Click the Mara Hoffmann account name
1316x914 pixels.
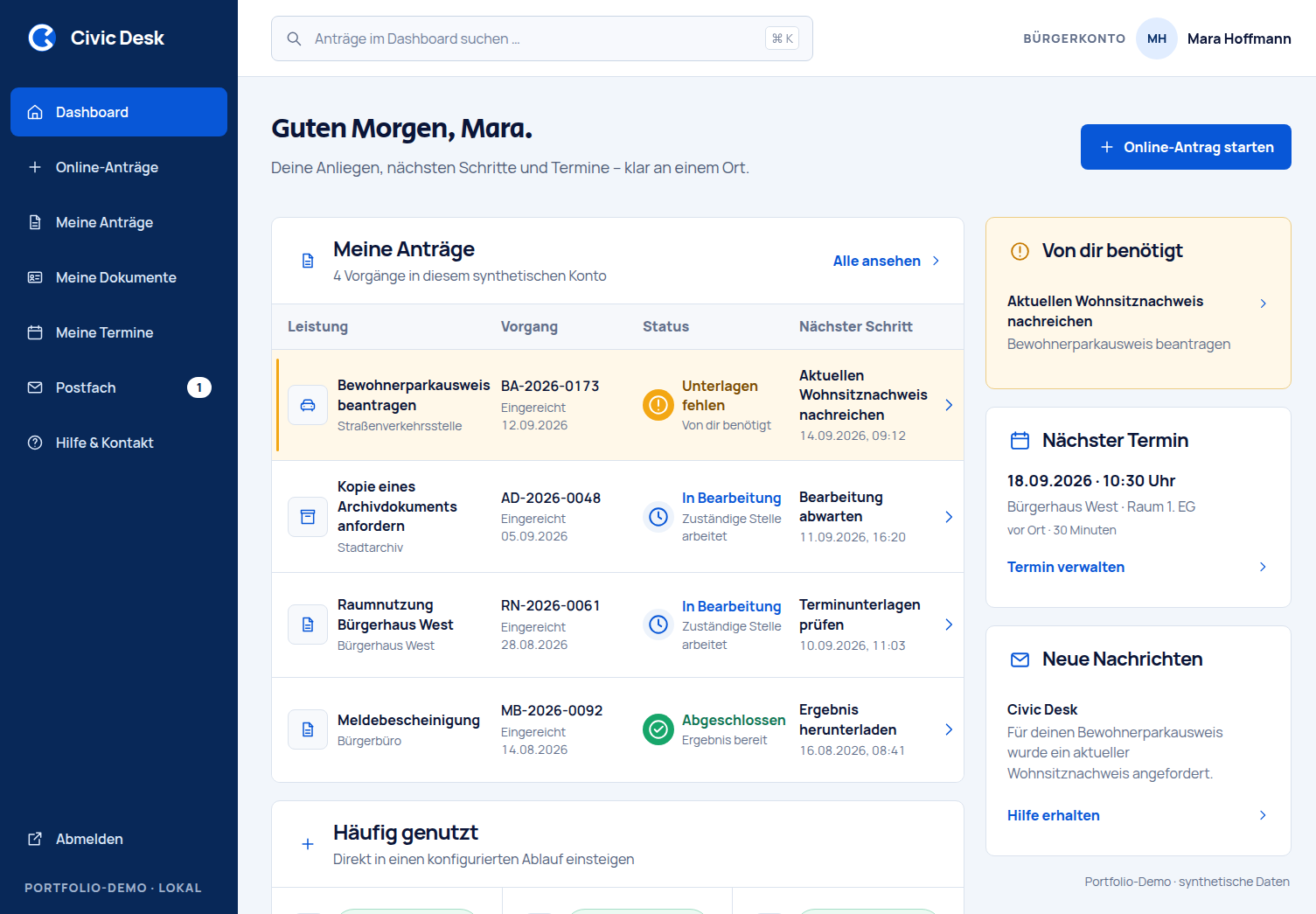(x=1239, y=38)
